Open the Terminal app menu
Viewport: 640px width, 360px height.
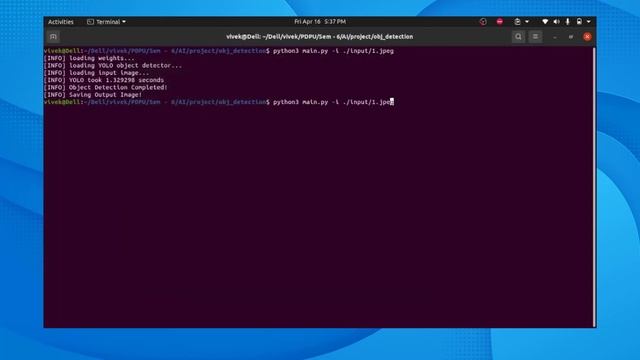[x=106, y=22]
